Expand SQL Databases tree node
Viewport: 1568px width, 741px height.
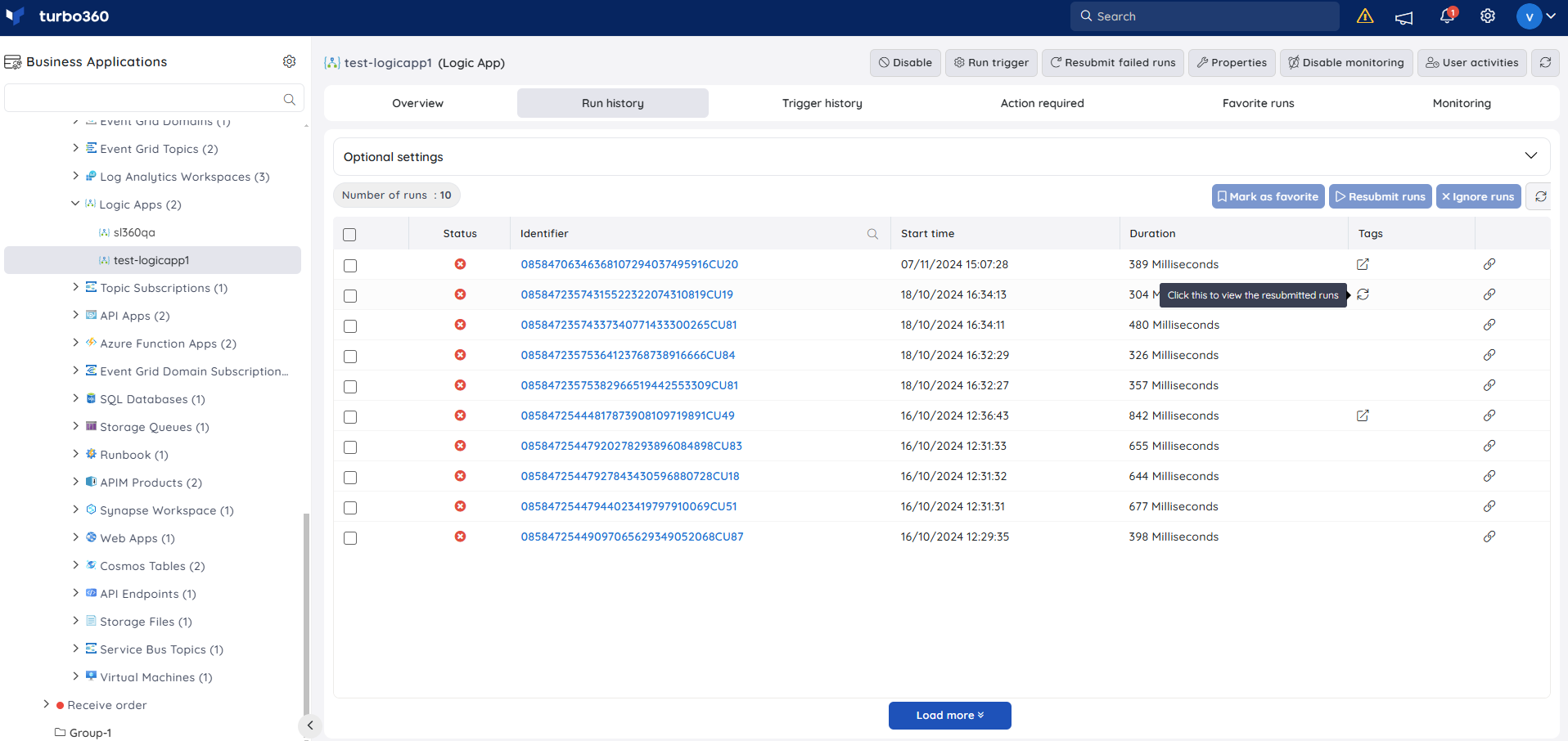(76, 398)
